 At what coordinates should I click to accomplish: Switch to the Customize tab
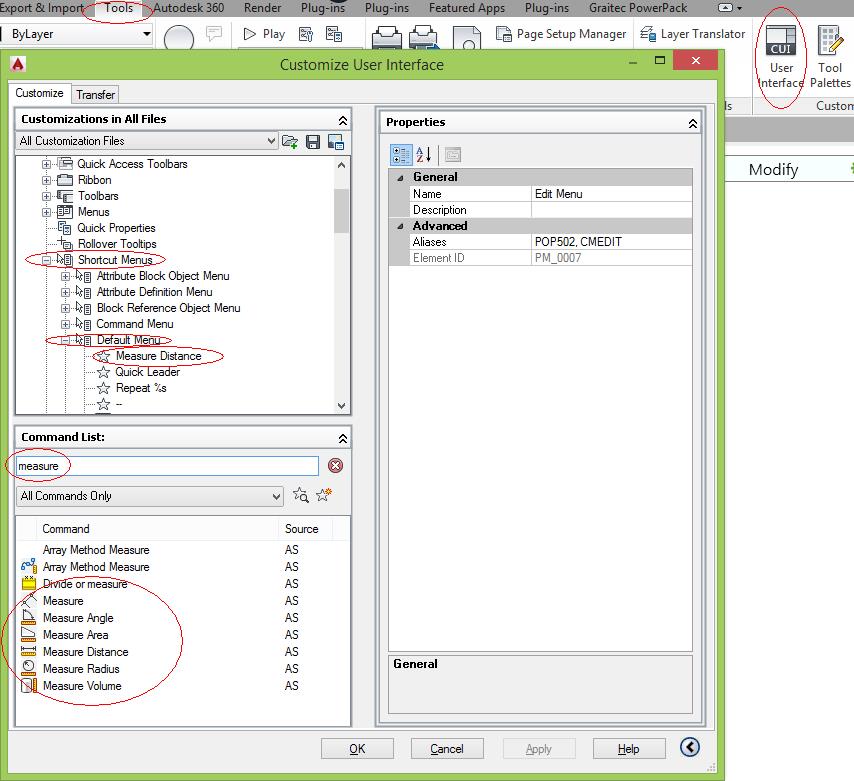pos(39,93)
